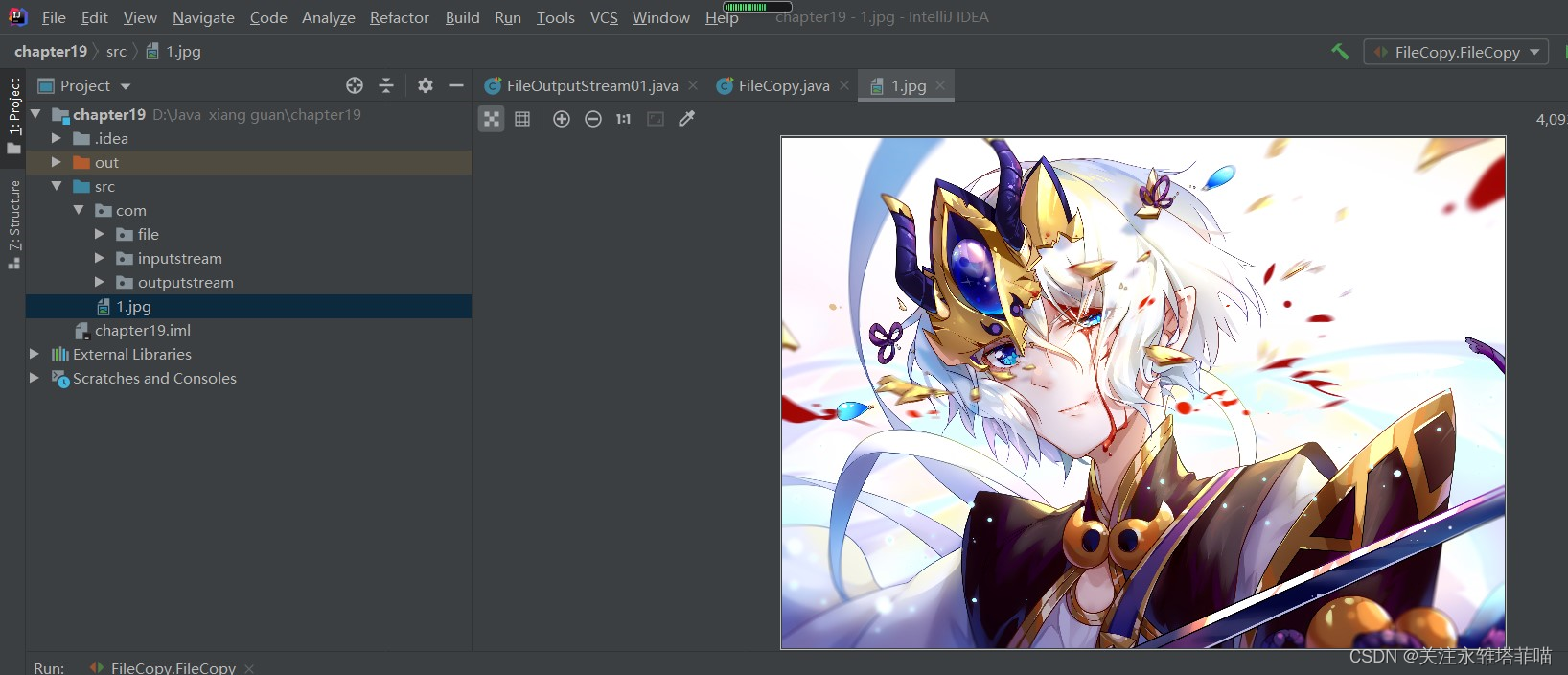1568x675 pixels.
Task: Select the inputstream package row
Action: [x=248, y=258]
